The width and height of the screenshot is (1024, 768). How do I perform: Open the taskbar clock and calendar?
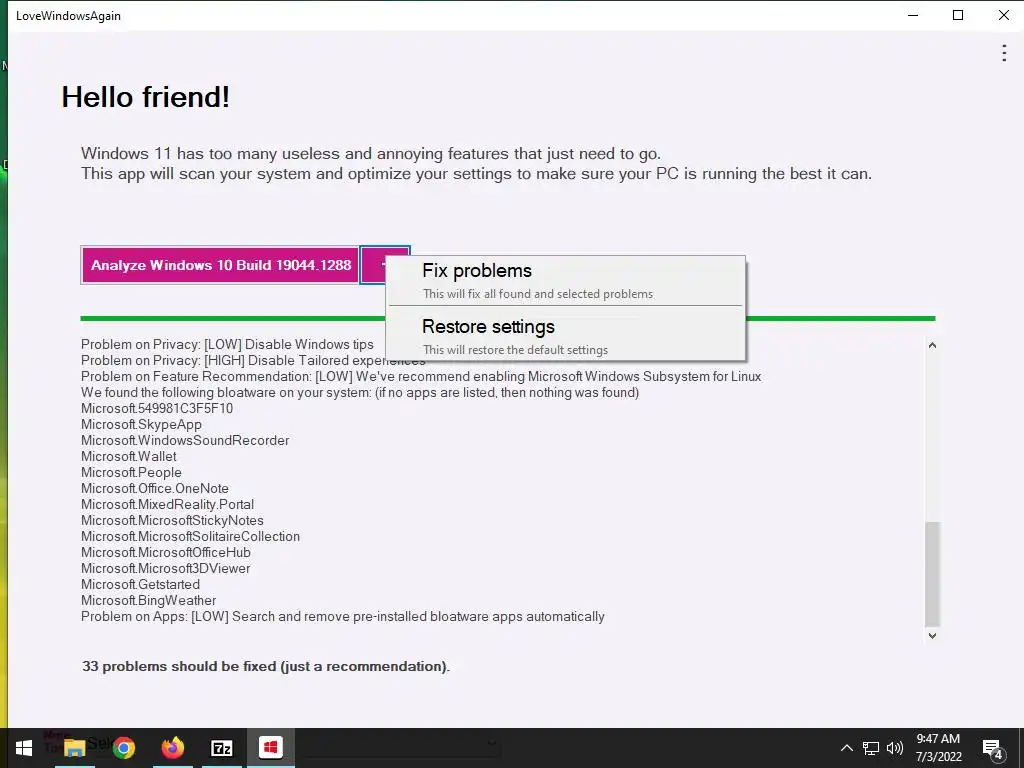click(938, 748)
